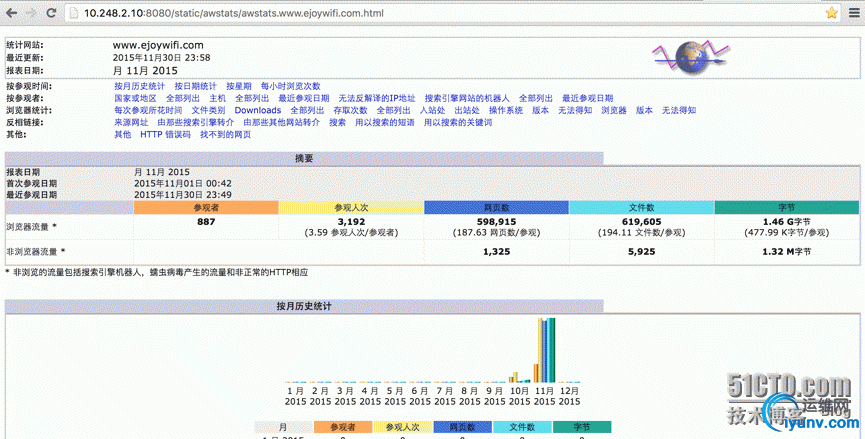Open the 由那些搜索引擎转介 link

[x=196, y=122]
